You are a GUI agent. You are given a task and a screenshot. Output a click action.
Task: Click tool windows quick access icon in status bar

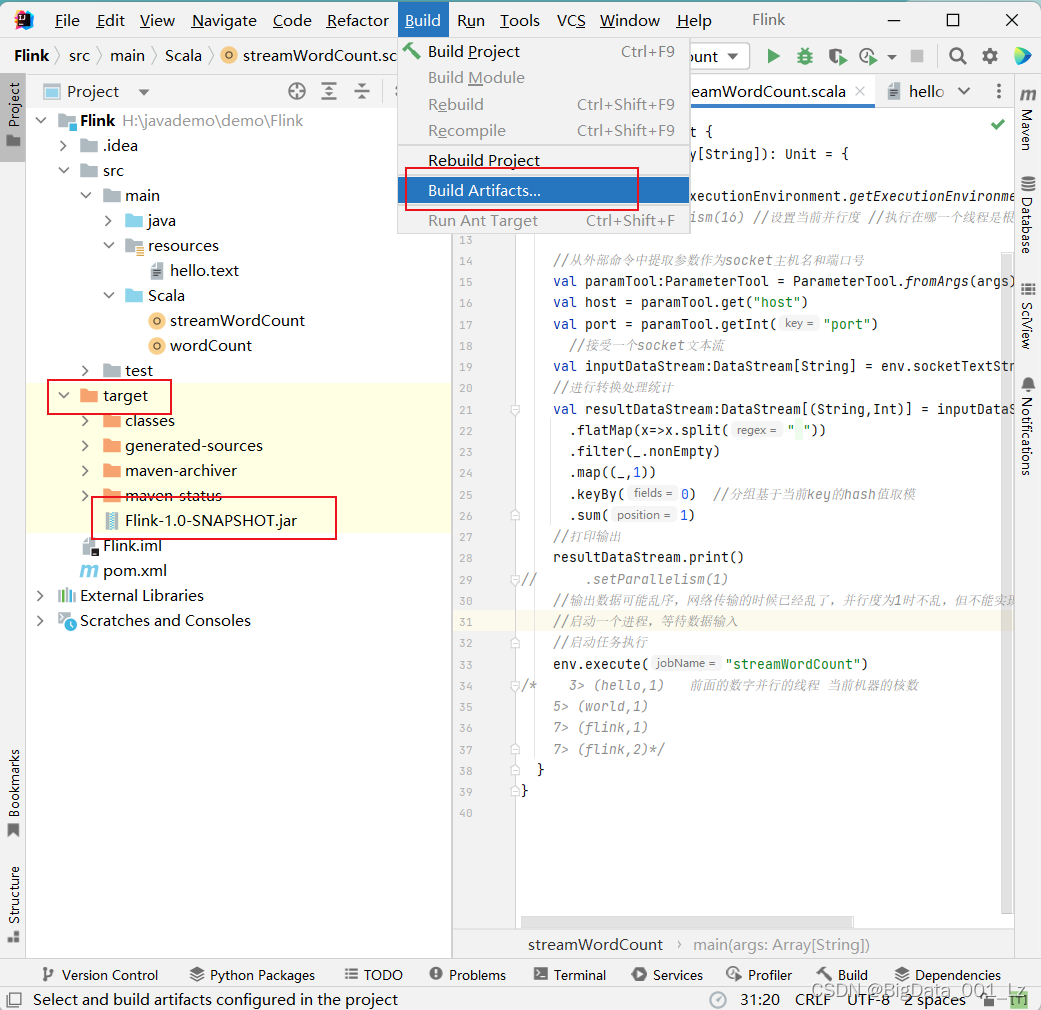pyautogui.click(x=14, y=999)
